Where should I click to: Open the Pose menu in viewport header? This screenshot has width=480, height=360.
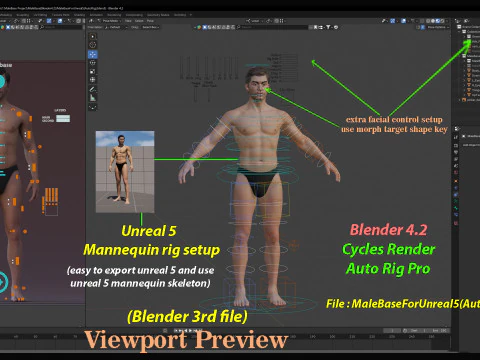coord(150,21)
